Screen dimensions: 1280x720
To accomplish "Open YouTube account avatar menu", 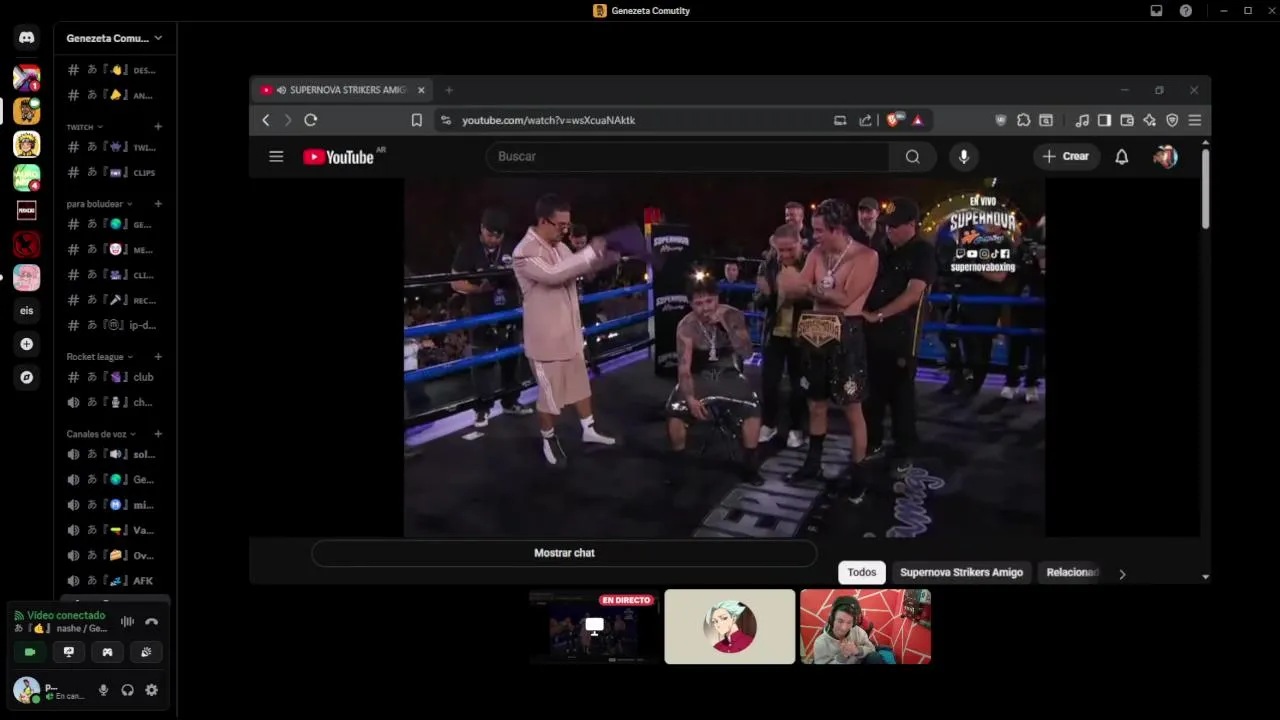I will tap(1165, 156).
